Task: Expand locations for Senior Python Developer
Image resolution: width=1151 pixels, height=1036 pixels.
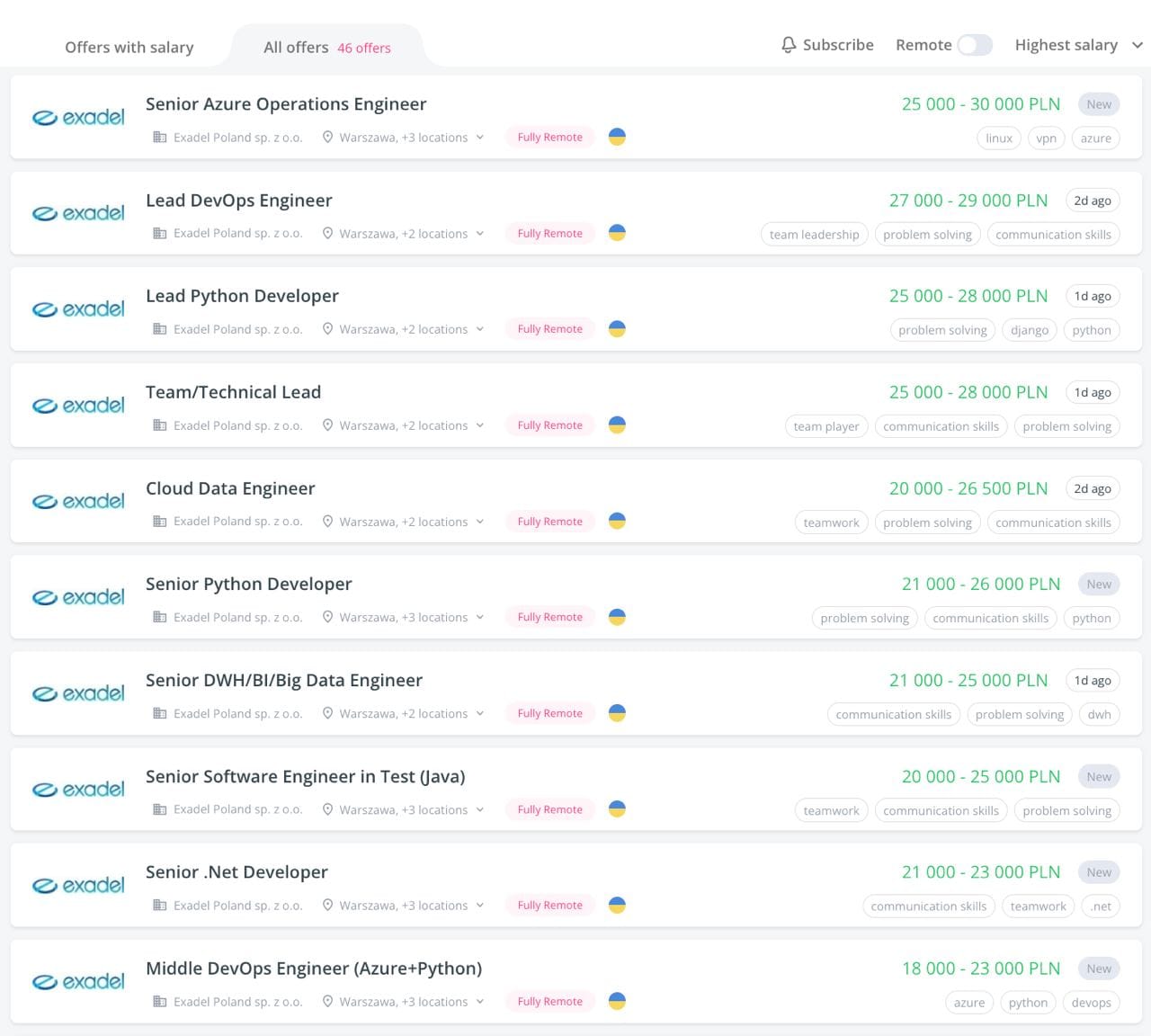Action: tap(480, 617)
